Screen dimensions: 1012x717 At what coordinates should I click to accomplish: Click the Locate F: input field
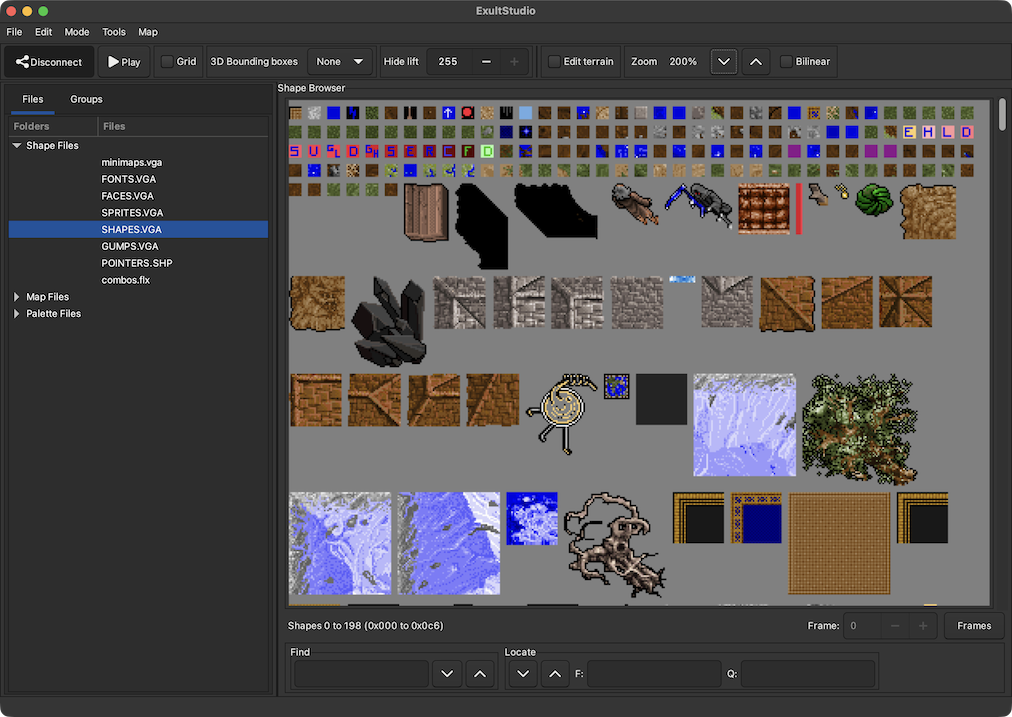(654, 674)
